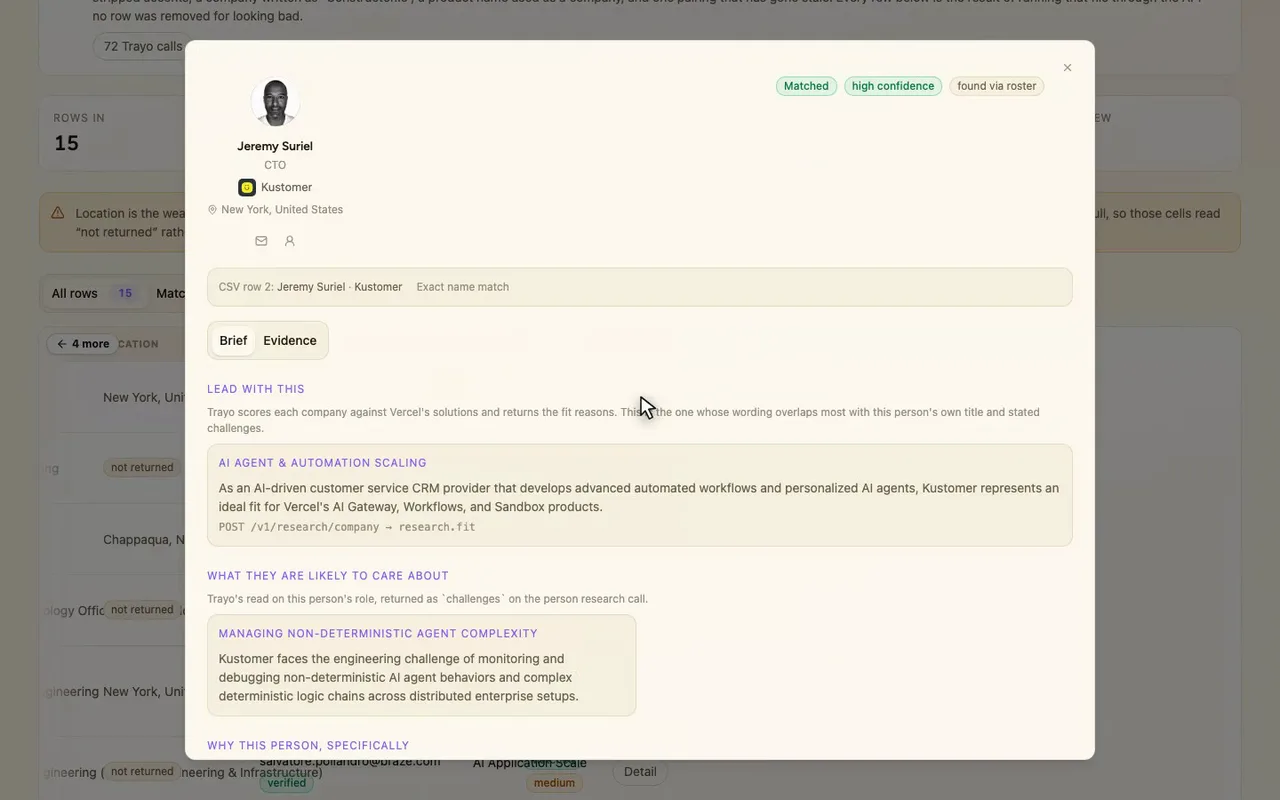The image size is (1280, 800).
Task: Click the Exact name match label
Action: pyautogui.click(x=463, y=287)
